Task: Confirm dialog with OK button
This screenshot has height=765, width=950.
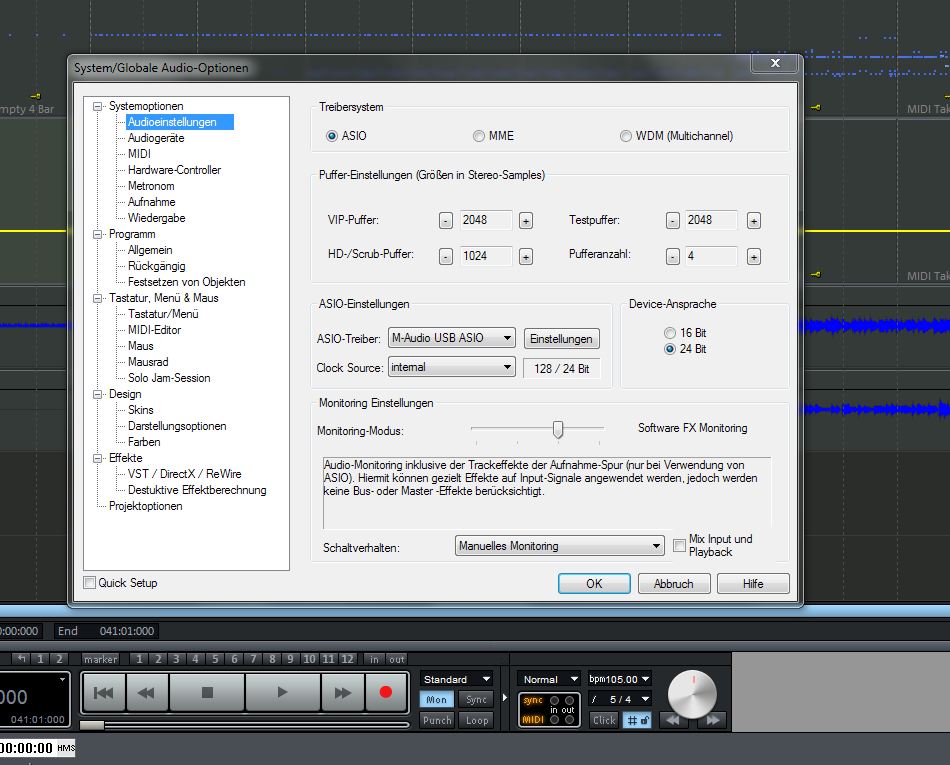Action: 594,583
